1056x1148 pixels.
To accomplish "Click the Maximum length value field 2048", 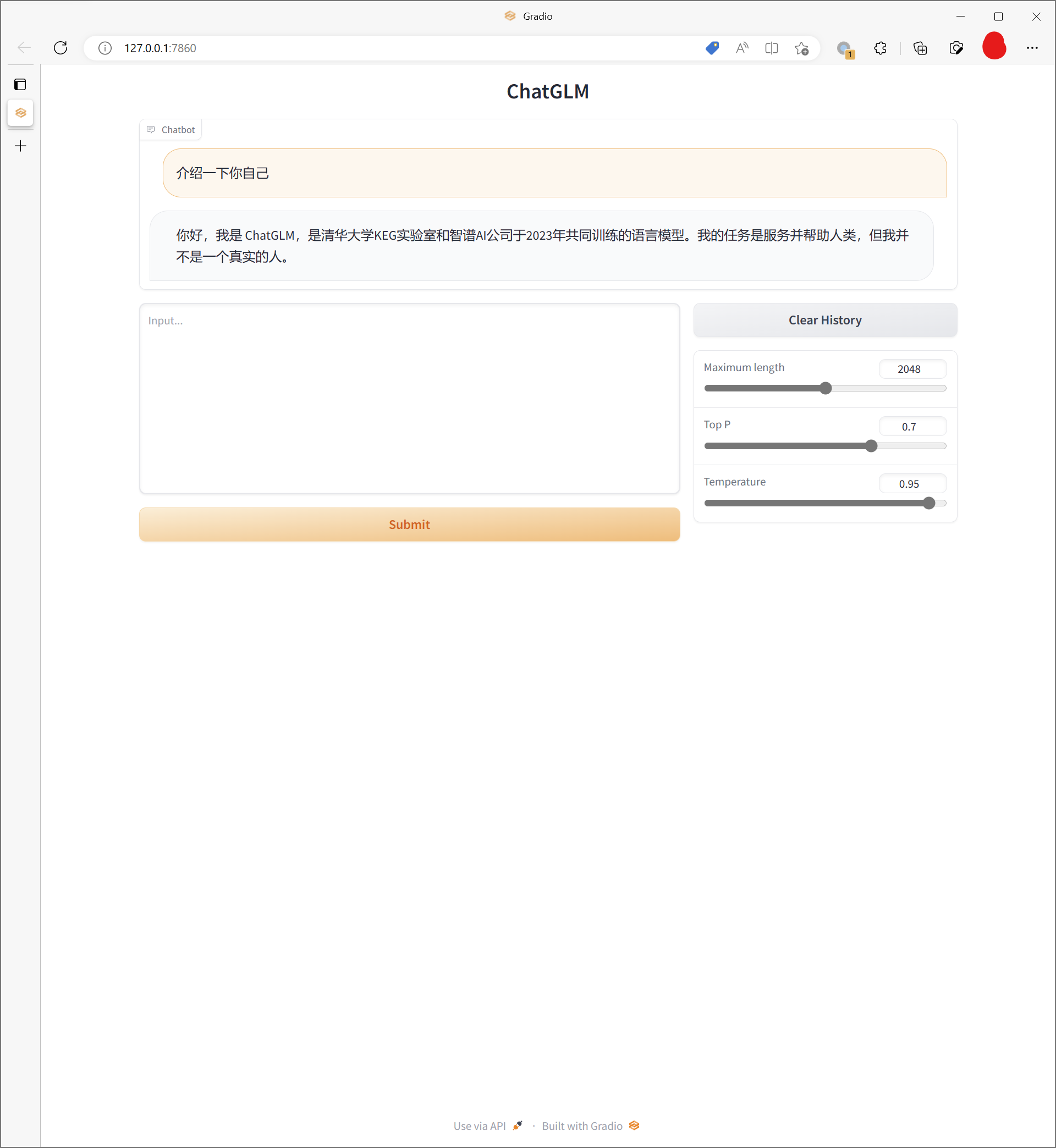I will tap(912, 369).
